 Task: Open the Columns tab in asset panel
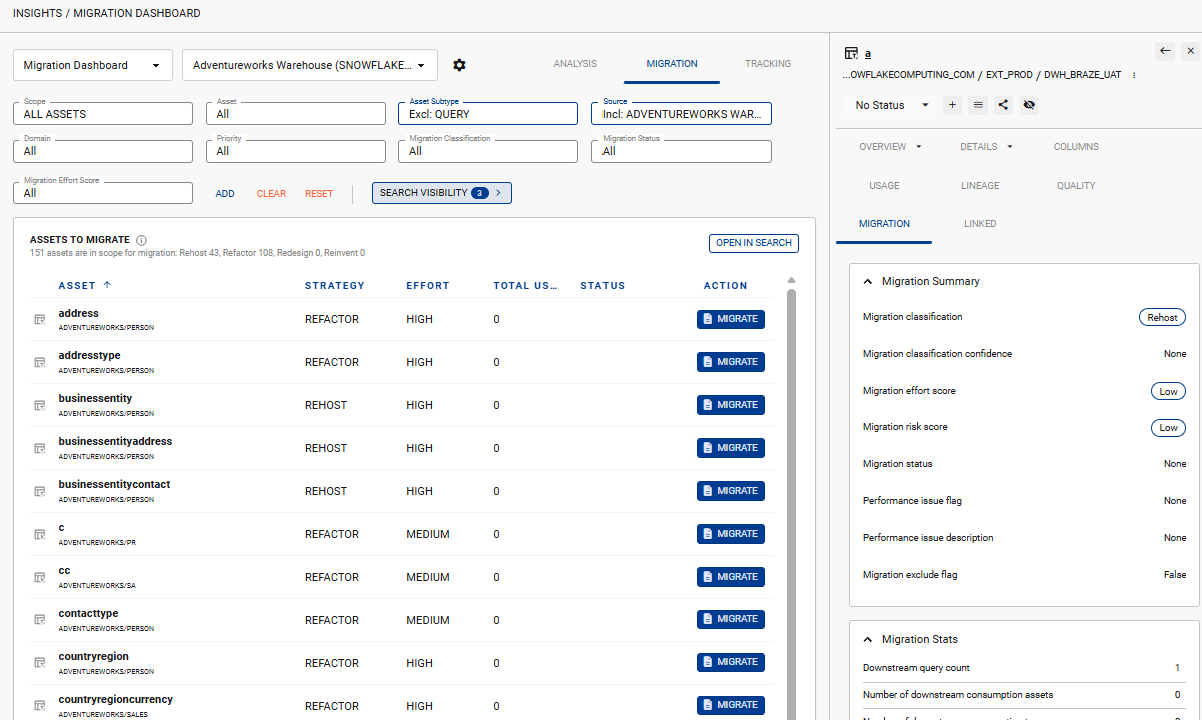[x=1076, y=147]
